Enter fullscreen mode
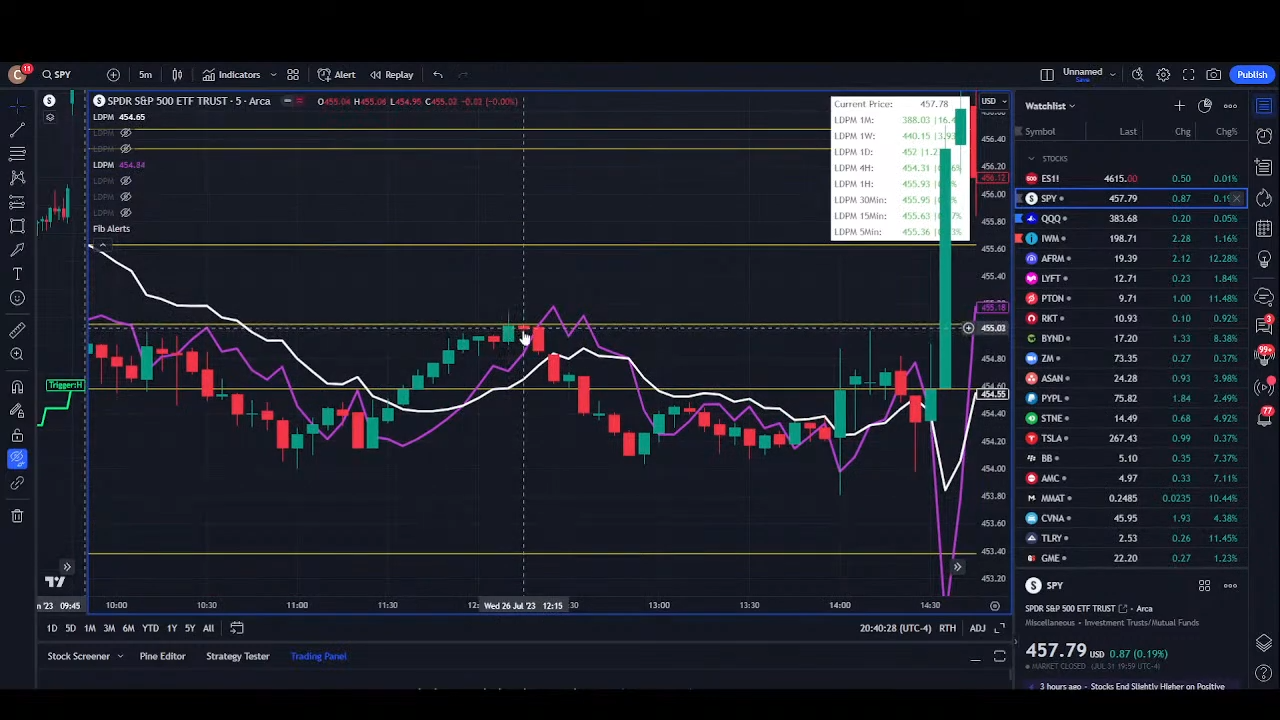Image resolution: width=1280 pixels, height=720 pixels. click(x=1189, y=75)
